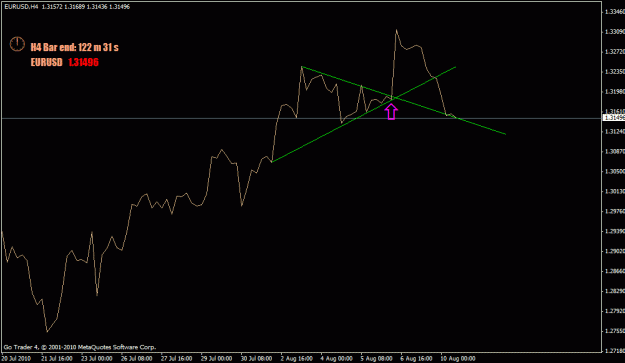Click the 'Go Trader 4, © 2001-2010 MetaQuotes Software Corp.' copyright text
This screenshot has width=625, height=363.
click(x=80, y=347)
